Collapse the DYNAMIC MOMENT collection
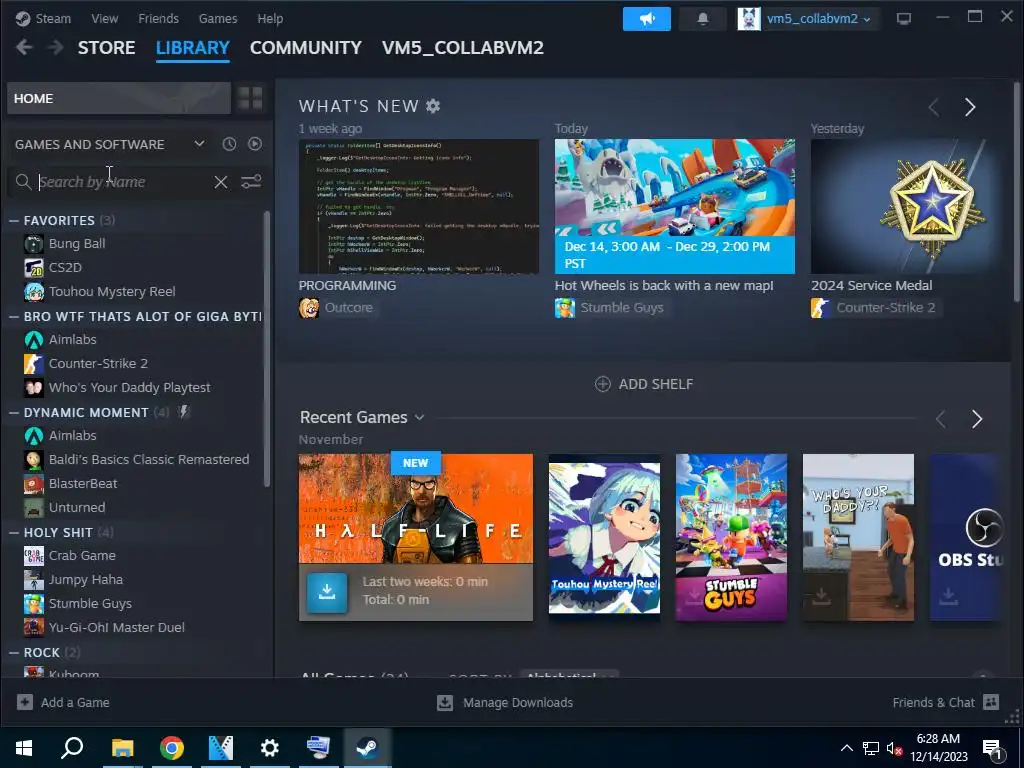This screenshot has width=1024, height=768. coord(14,413)
